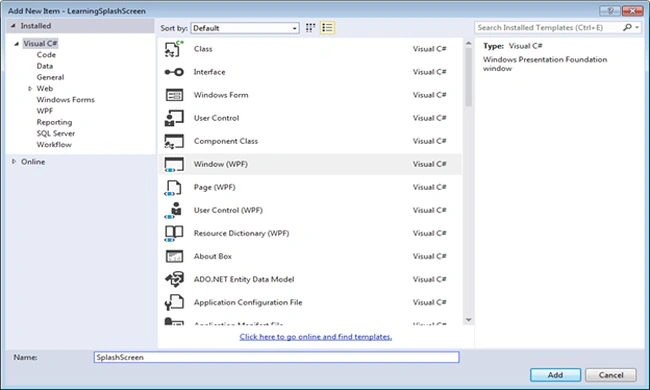Image resolution: width=650 pixels, height=390 pixels.
Task: Select the ADO.NET Entity Data Model icon
Action: 174,280
